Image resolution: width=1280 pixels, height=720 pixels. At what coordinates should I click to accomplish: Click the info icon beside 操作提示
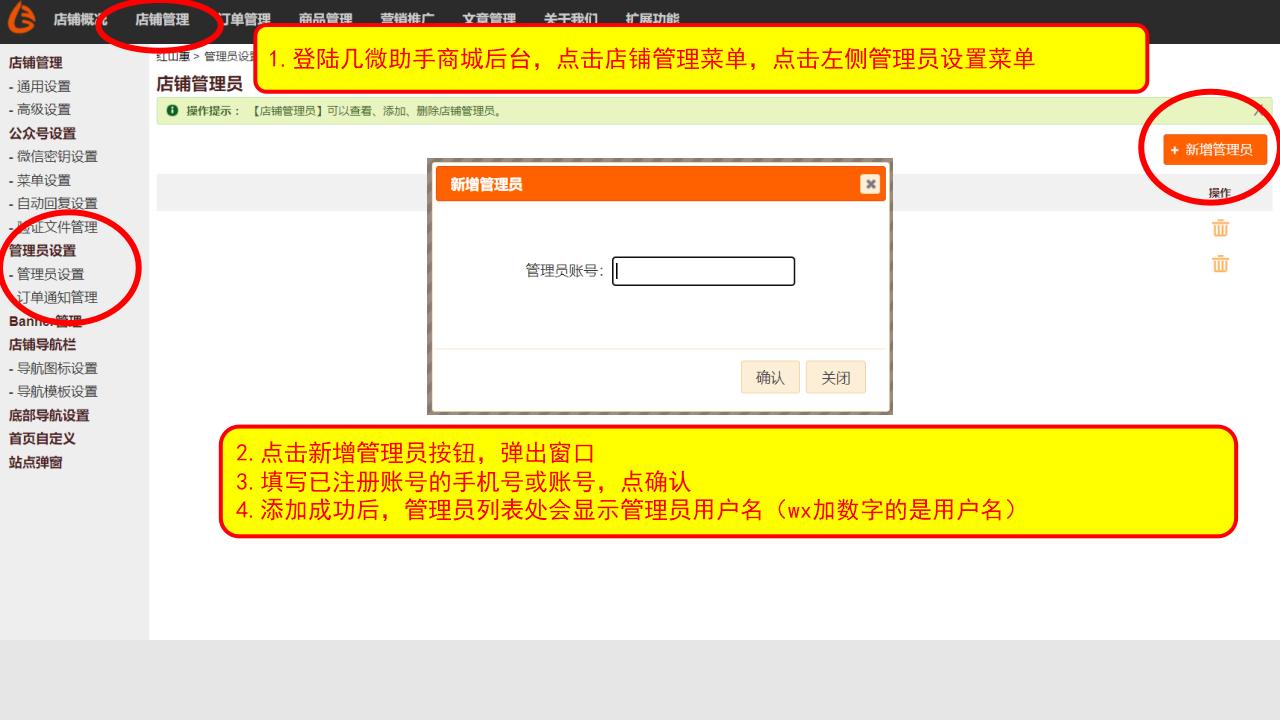coord(172,111)
